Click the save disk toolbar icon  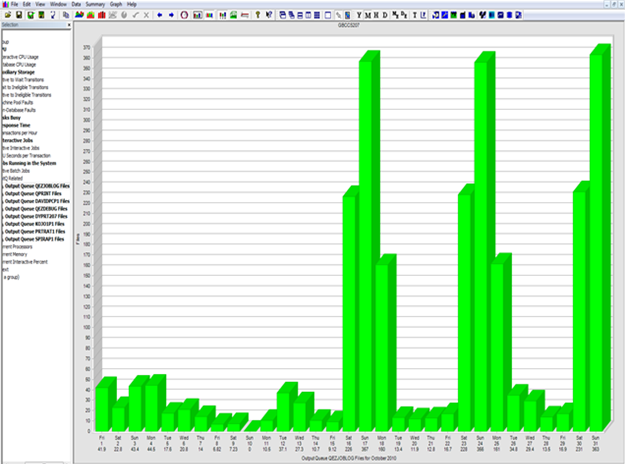click(x=19, y=16)
